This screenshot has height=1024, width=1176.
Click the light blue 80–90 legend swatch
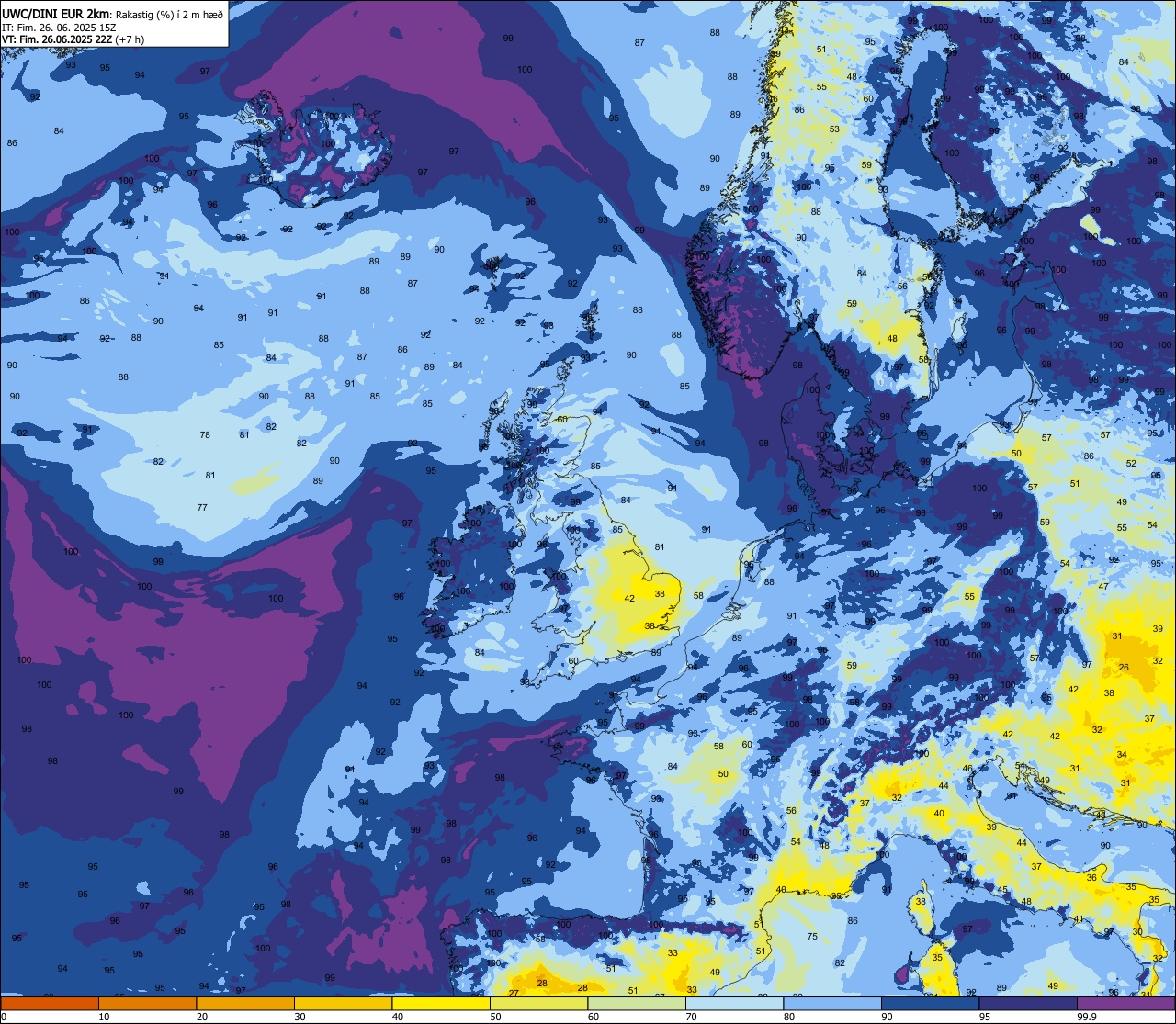832,1003
